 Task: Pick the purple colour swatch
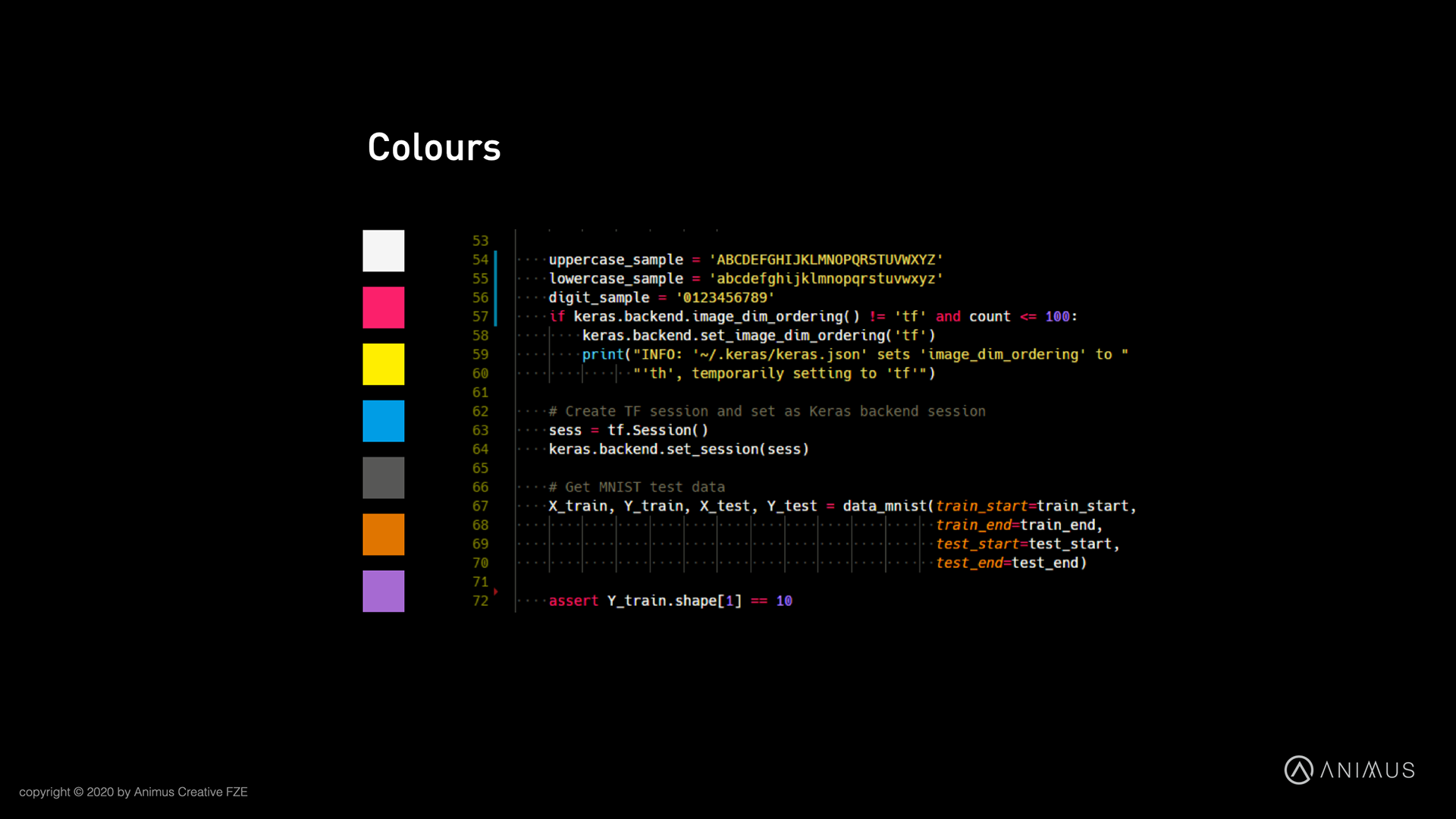coord(383,591)
